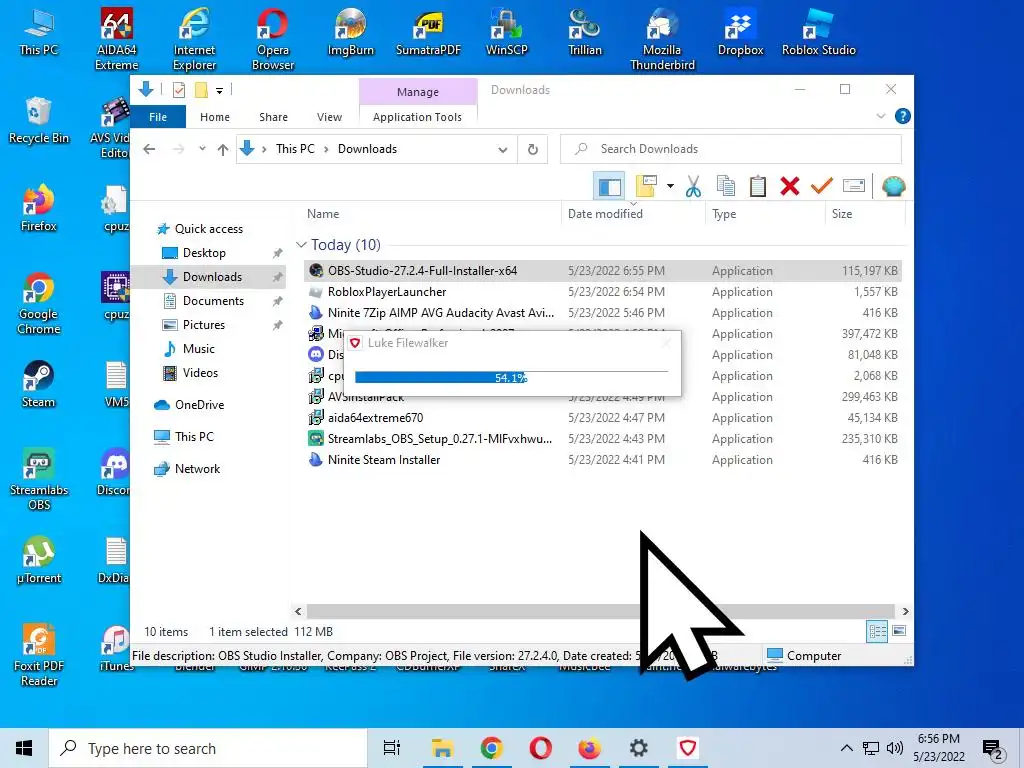Open the Home ribbon tab
The image size is (1024, 768).
(x=215, y=117)
